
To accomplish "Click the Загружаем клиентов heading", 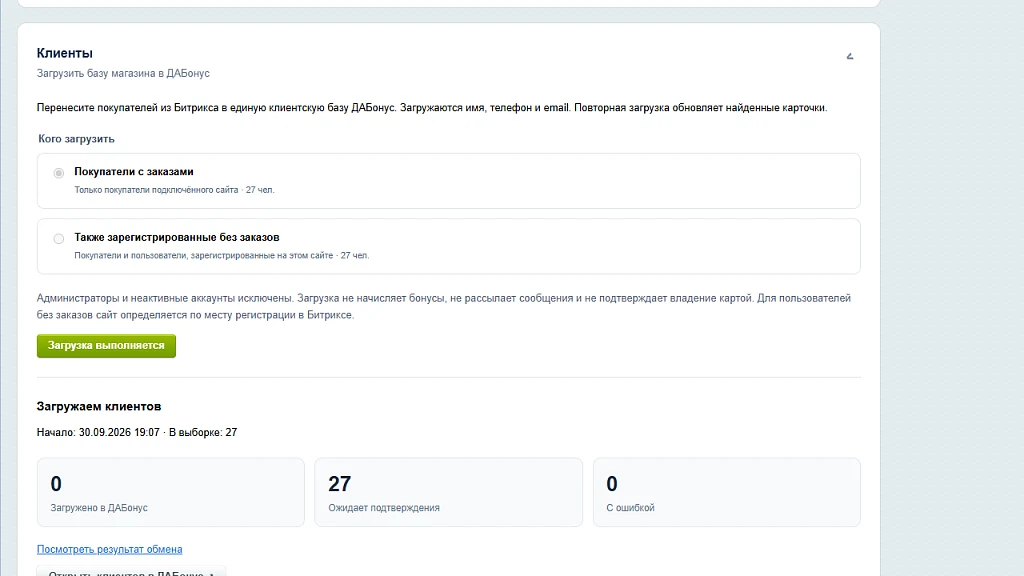I will coord(99,406).
